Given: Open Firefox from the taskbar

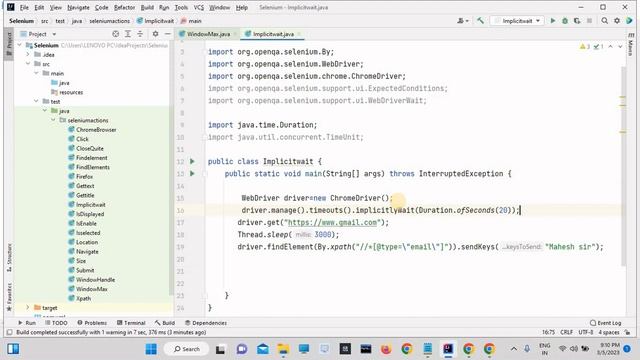Looking at the screenshot, I should (386, 349).
